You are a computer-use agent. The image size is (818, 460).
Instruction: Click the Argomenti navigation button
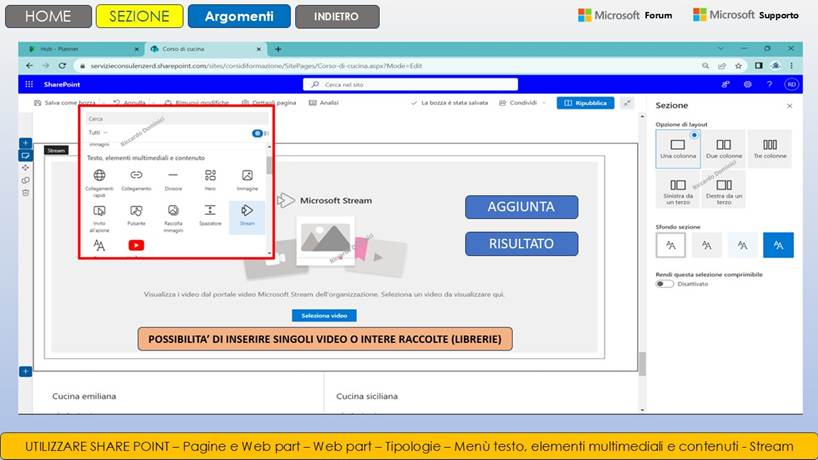pos(239,16)
